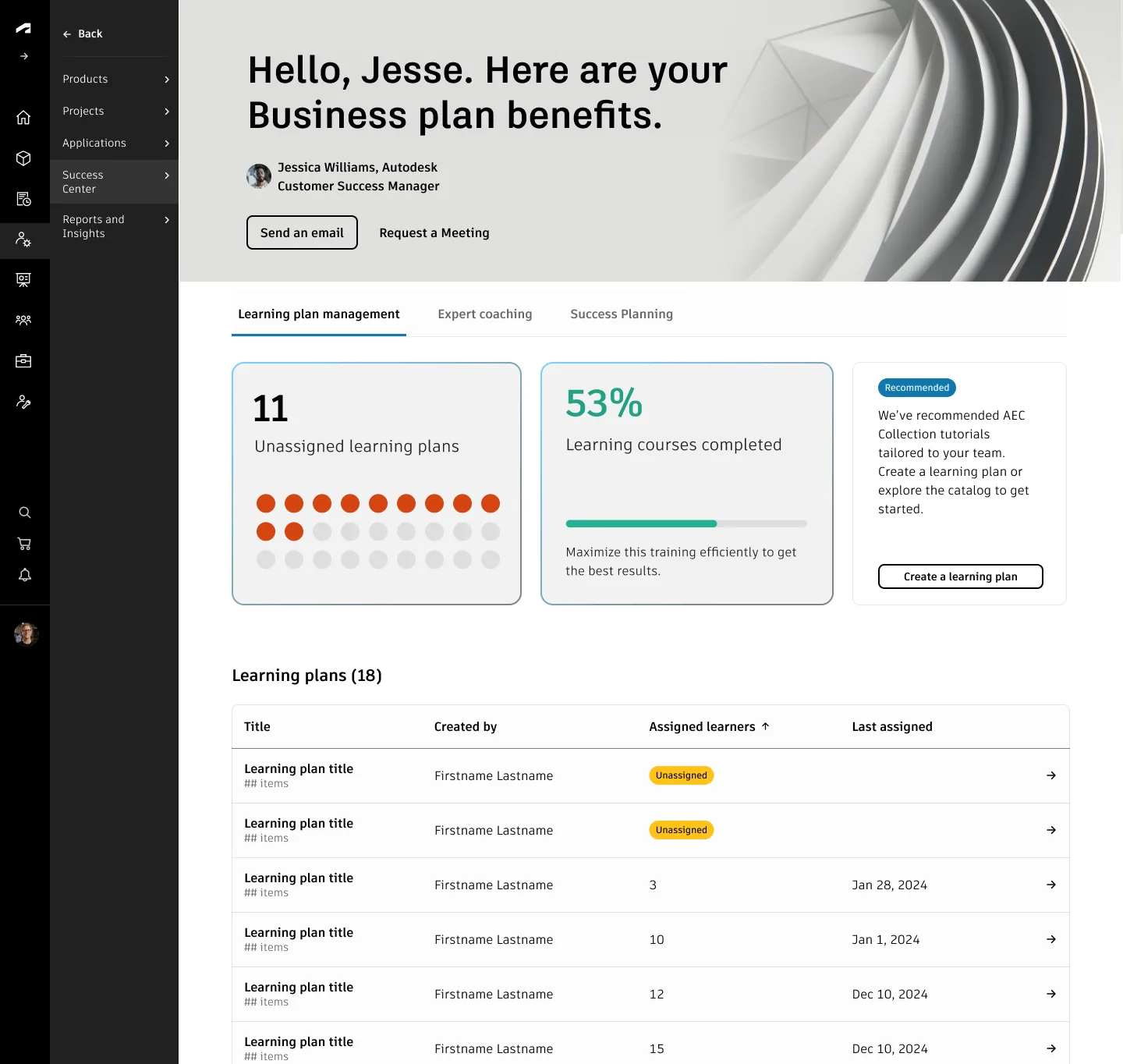
Task: Click learner count 15 cell
Action: pyautogui.click(x=657, y=1048)
